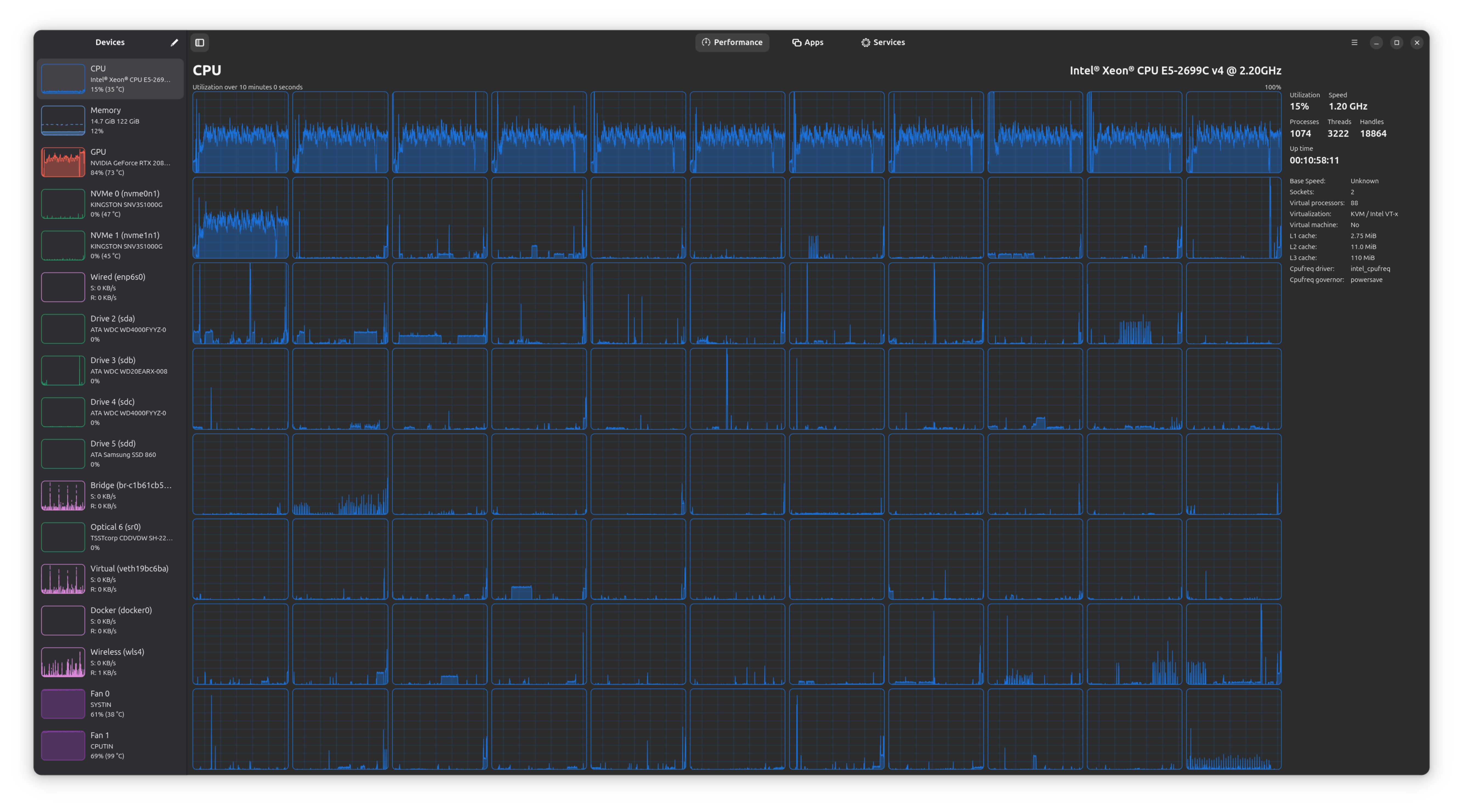Image resolution: width=1463 pixels, height=812 pixels.
Task: Click the first CPU core utilization graph
Action: (x=240, y=132)
